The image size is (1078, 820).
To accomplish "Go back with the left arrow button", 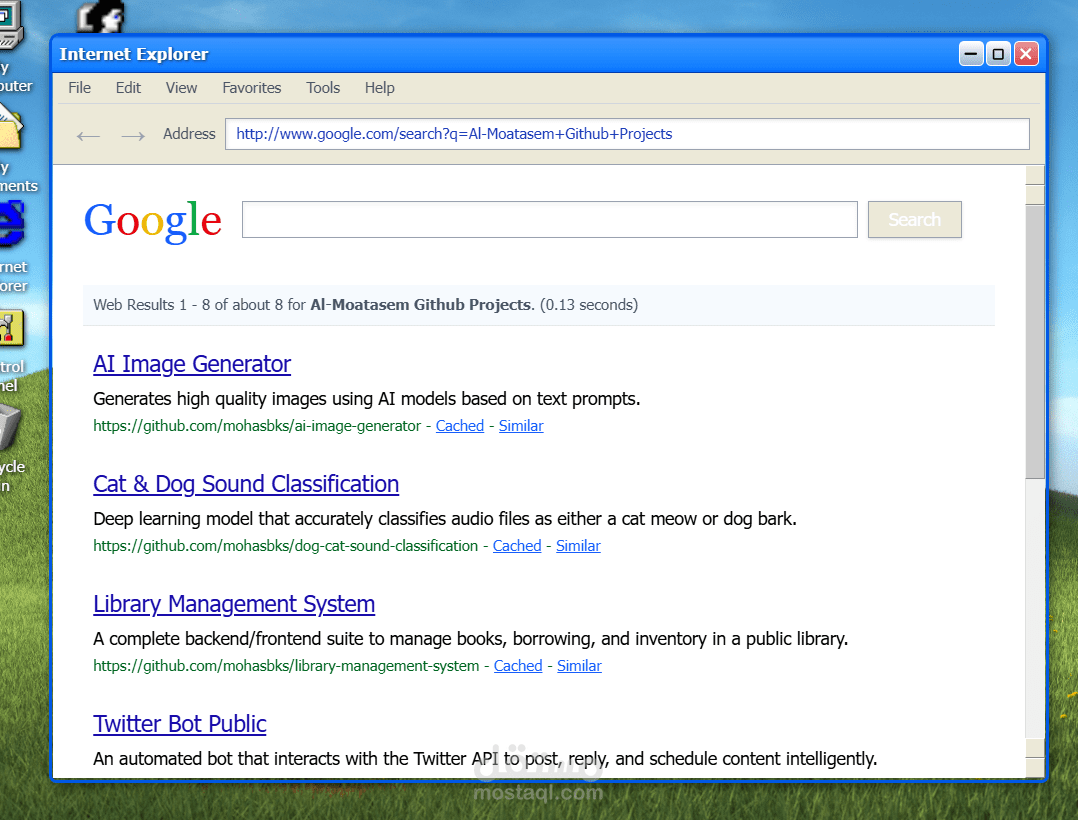I will point(88,135).
